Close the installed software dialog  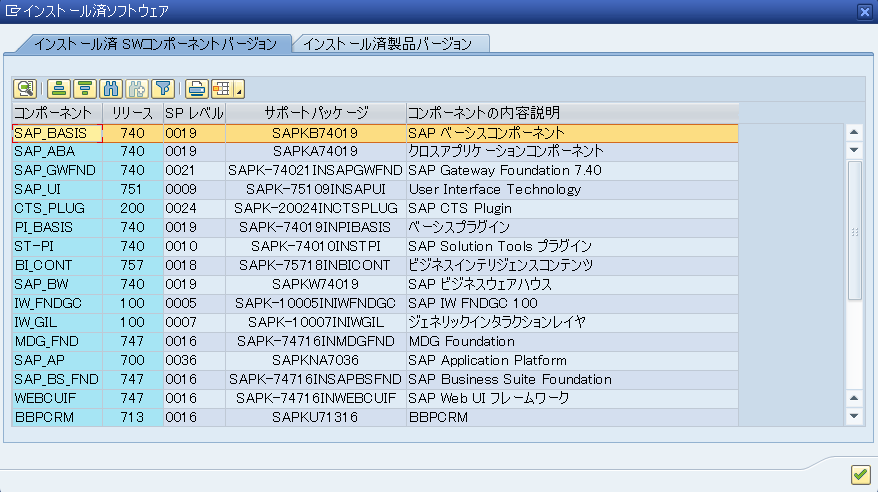(865, 12)
